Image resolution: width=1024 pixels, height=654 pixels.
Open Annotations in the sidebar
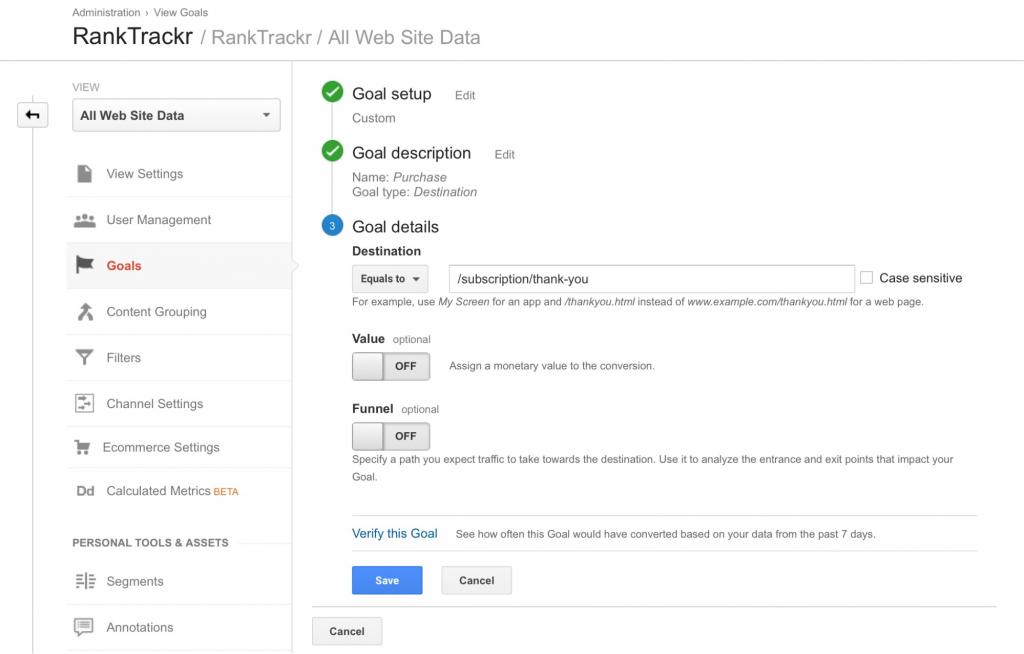tap(139, 627)
